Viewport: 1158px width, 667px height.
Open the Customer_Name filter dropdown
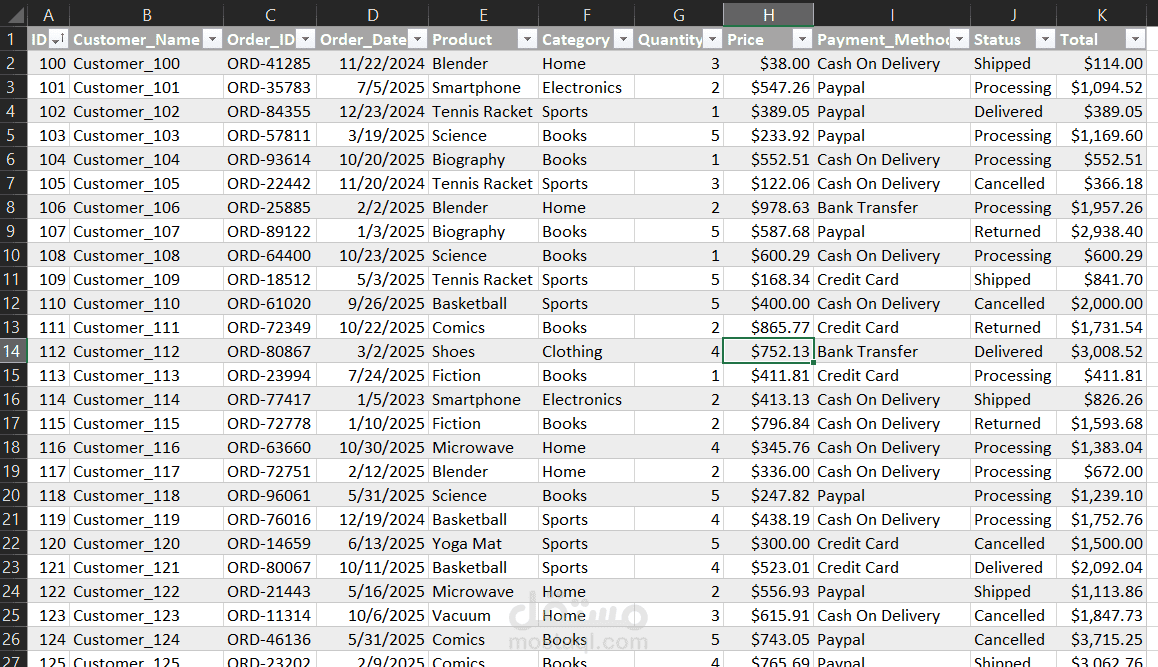[x=212, y=39]
